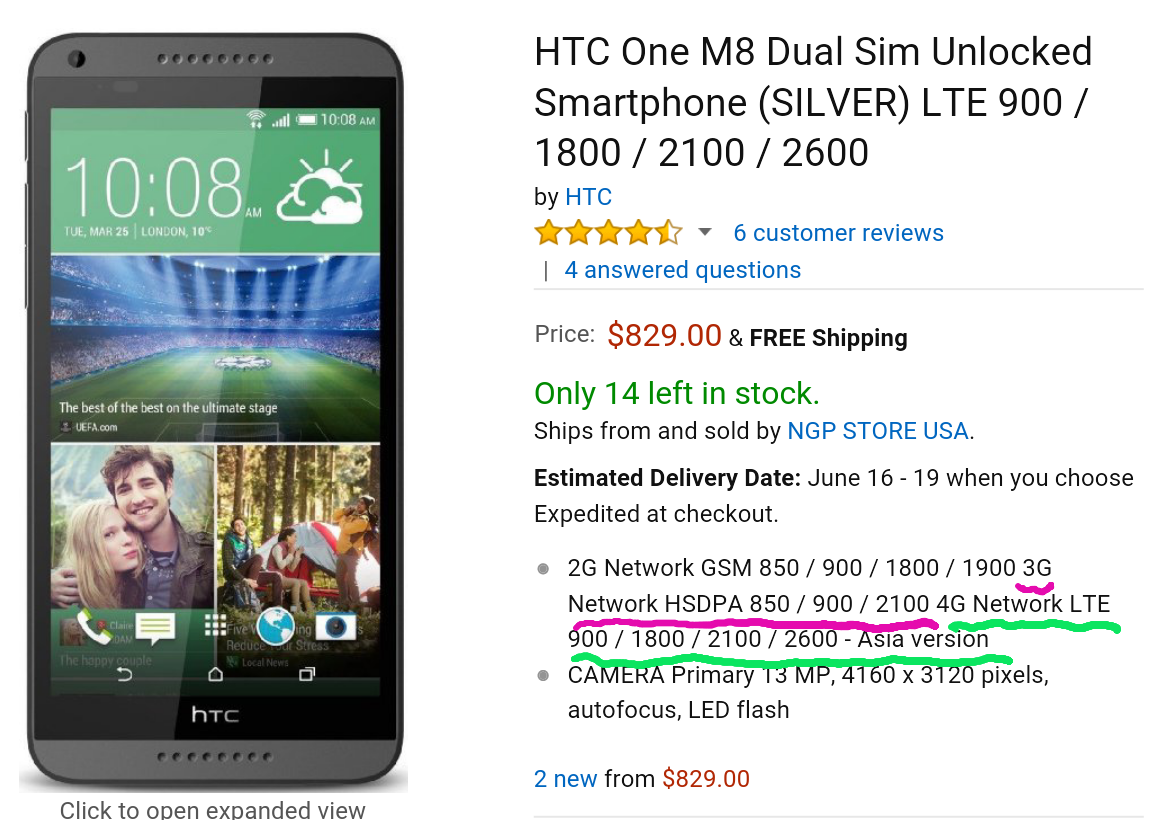Click the messages icon on phone screen
The height and width of the screenshot is (820, 1171).
point(155,628)
